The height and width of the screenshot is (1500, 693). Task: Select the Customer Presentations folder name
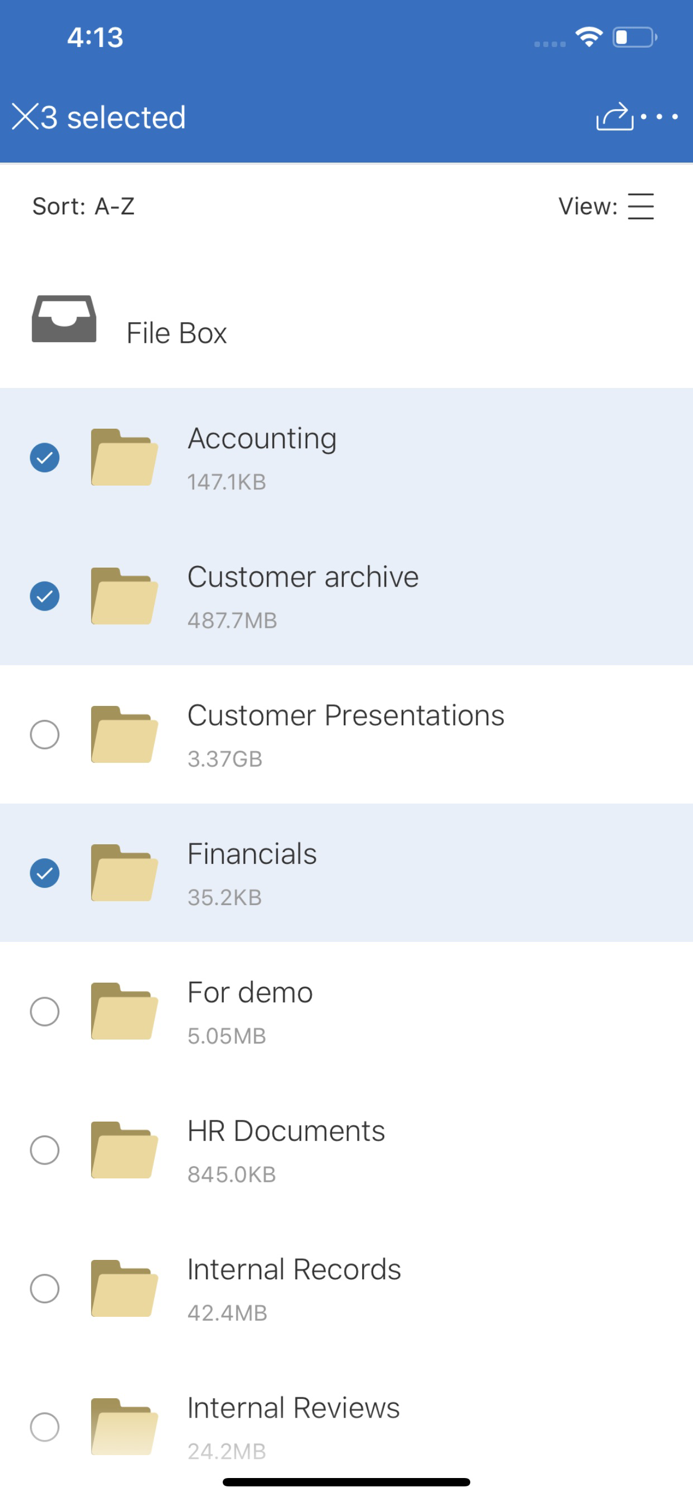(345, 716)
